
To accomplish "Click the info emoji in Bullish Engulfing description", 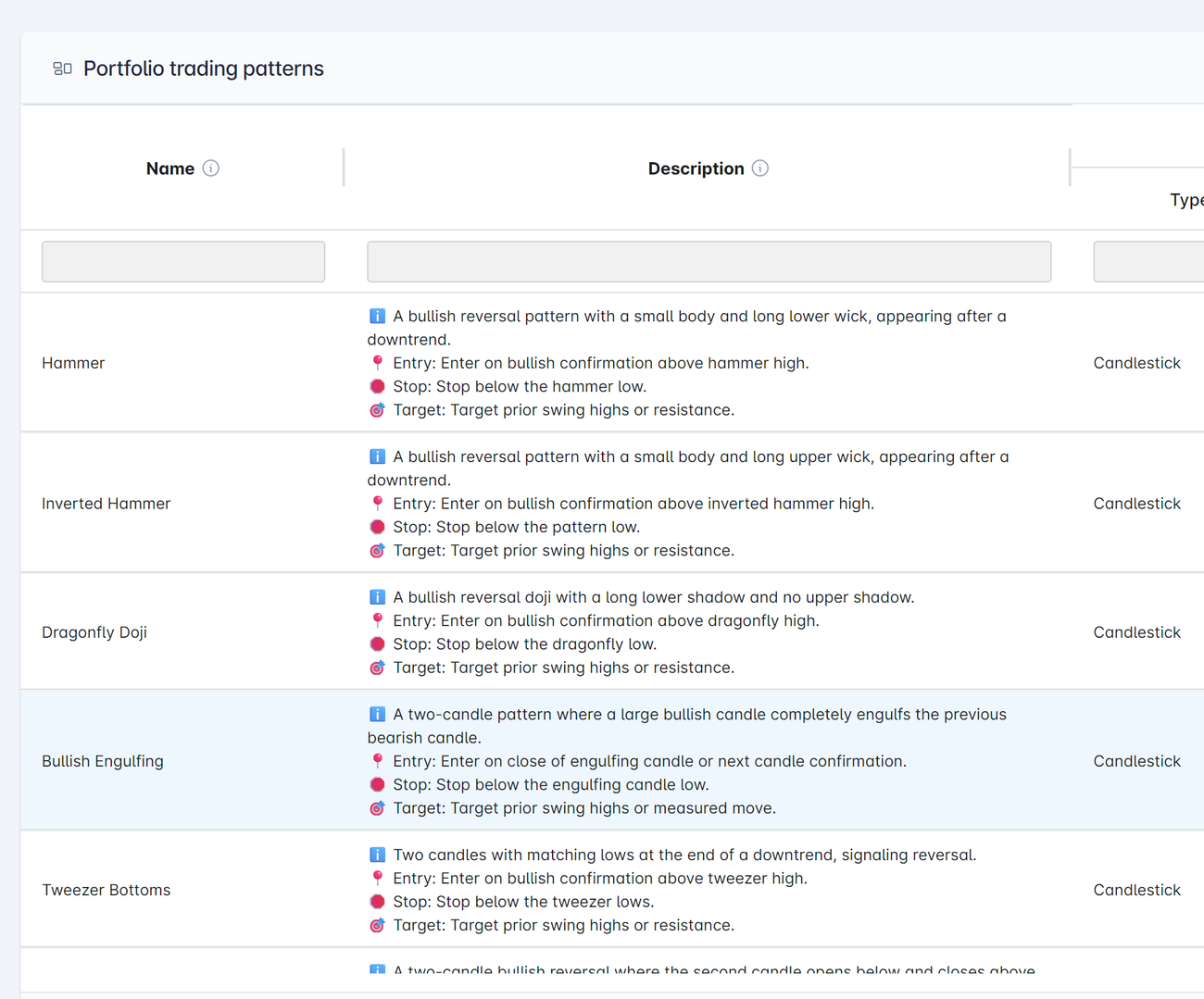I will pos(377,715).
